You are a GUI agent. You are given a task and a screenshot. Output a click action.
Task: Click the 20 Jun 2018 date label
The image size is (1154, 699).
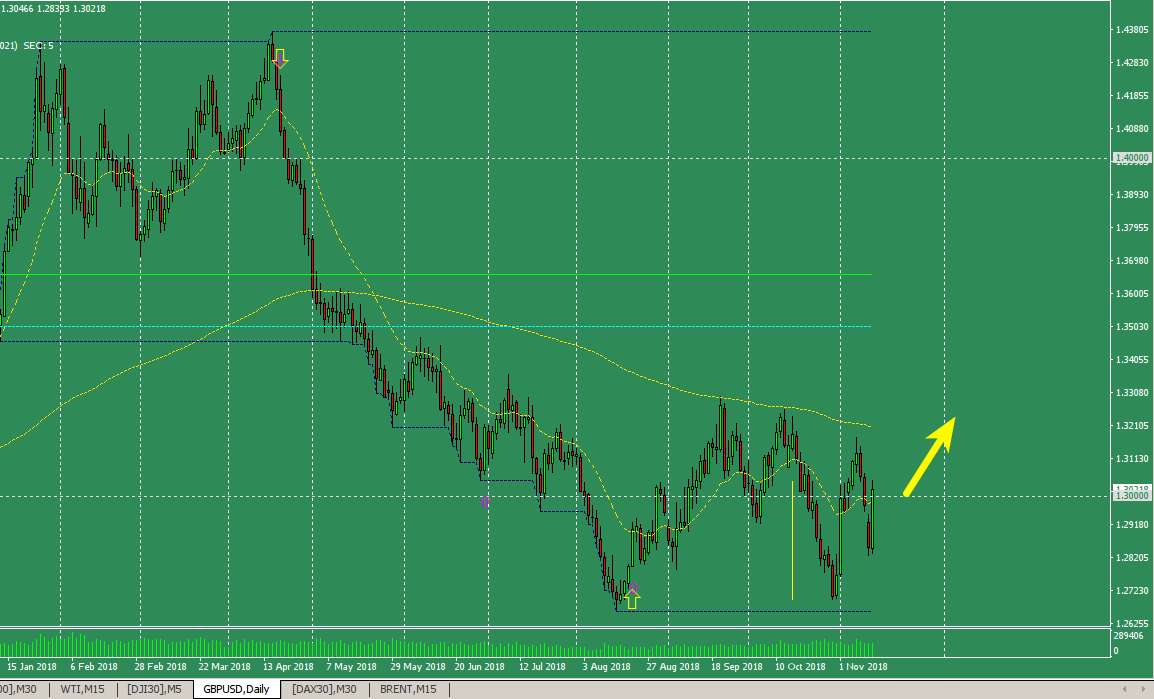[x=479, y=667]
